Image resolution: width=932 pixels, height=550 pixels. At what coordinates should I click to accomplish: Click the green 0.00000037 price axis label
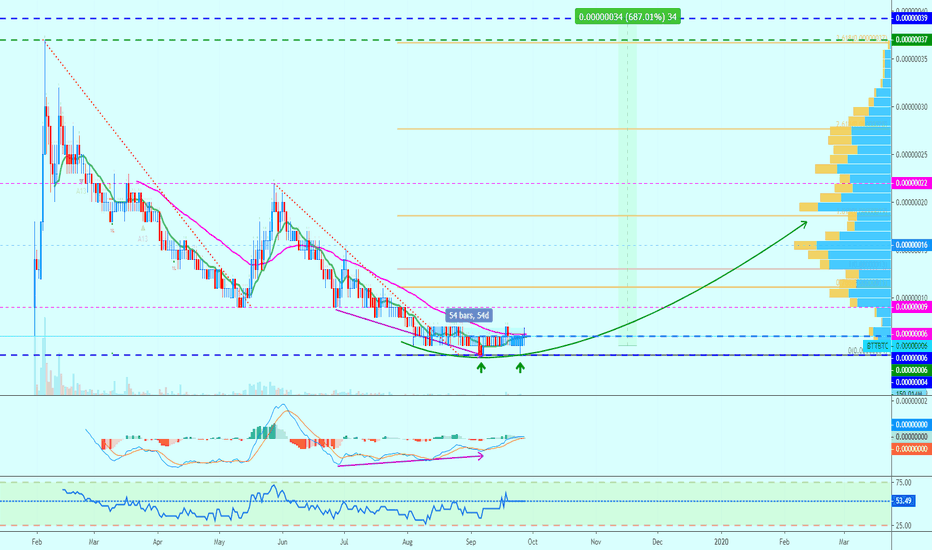tap(911, 40)
